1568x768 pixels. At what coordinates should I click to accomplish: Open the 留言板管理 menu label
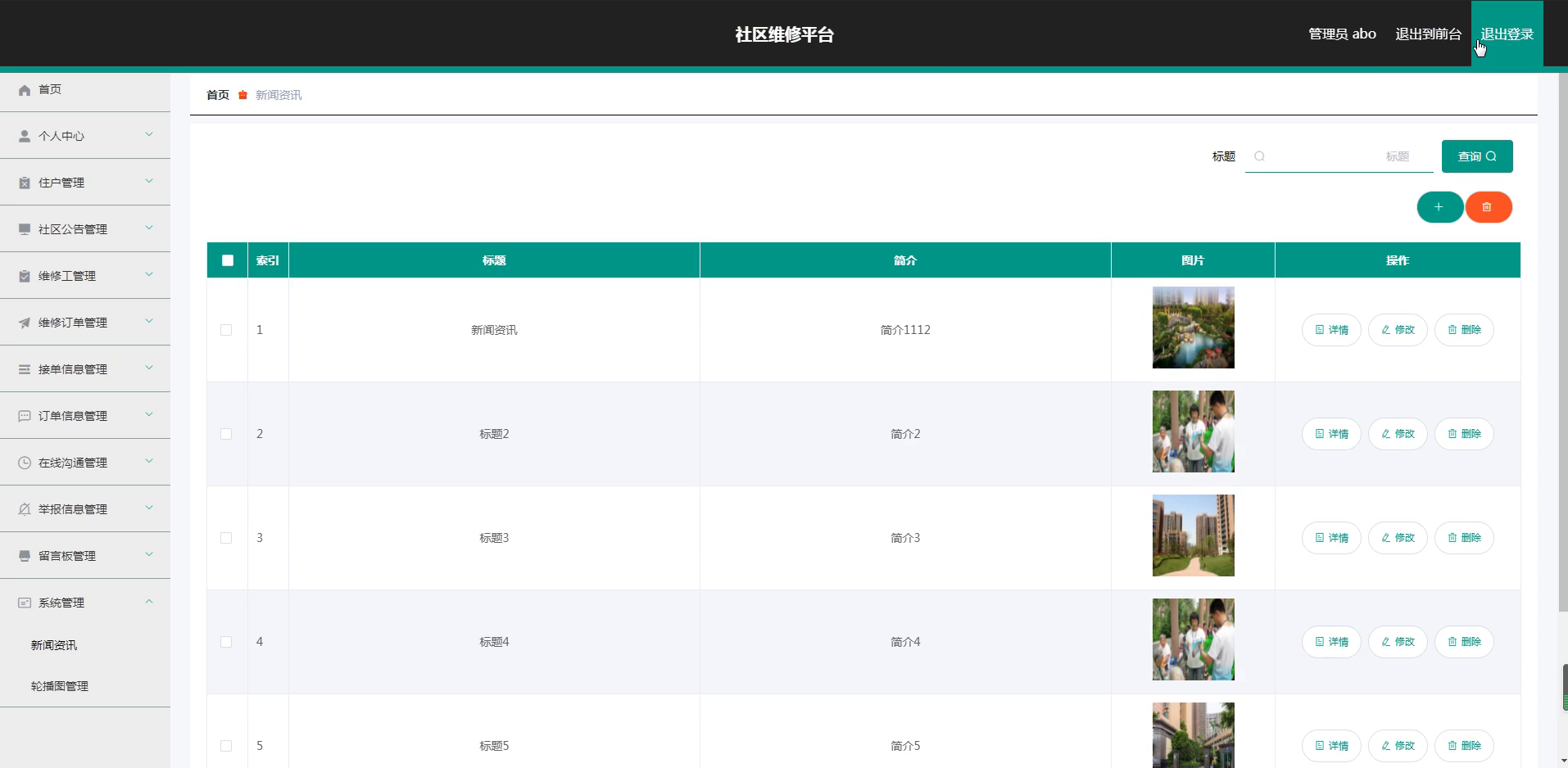[x=67, y=556]
